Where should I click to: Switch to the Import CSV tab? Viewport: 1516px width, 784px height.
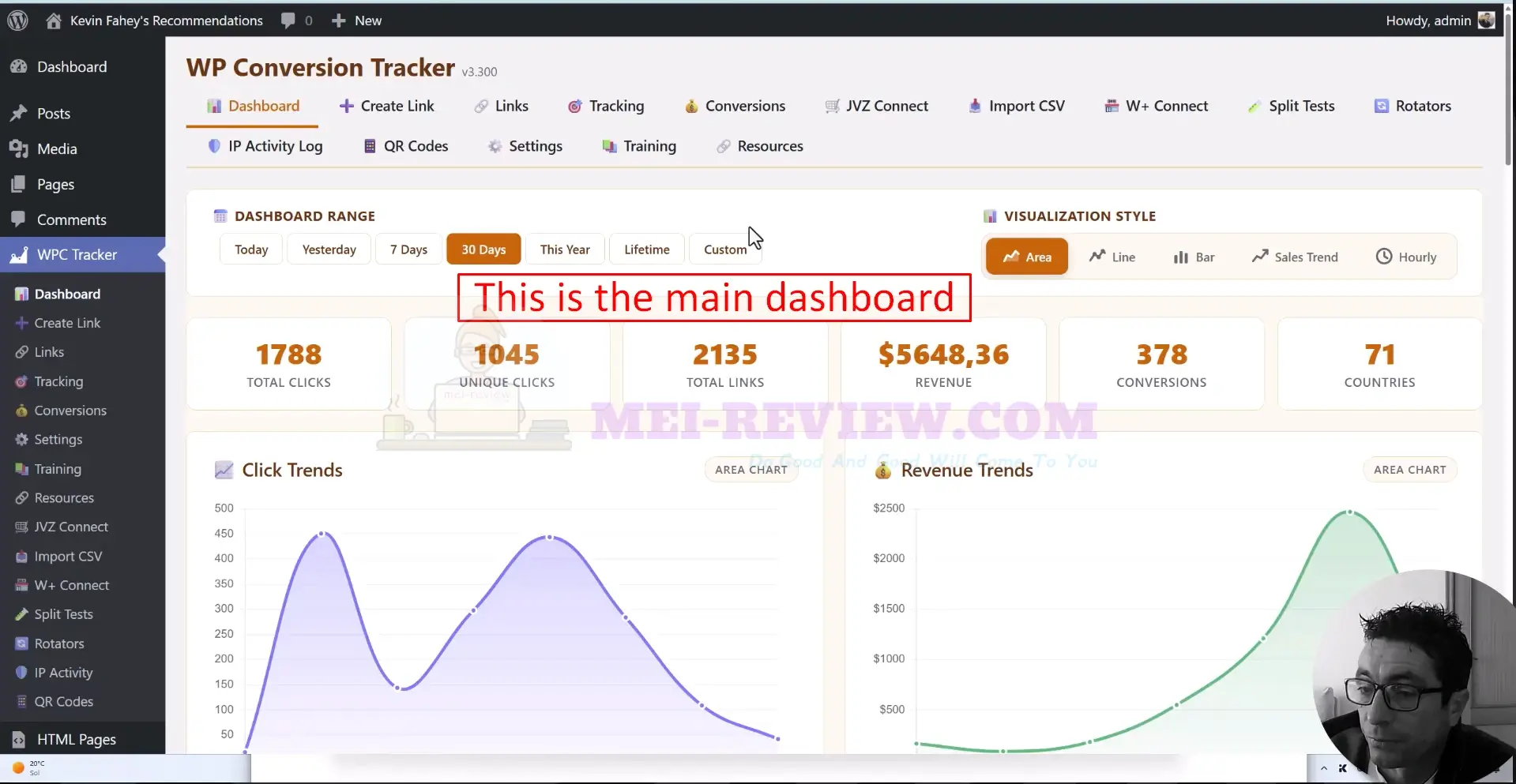tap(1017, 106)
